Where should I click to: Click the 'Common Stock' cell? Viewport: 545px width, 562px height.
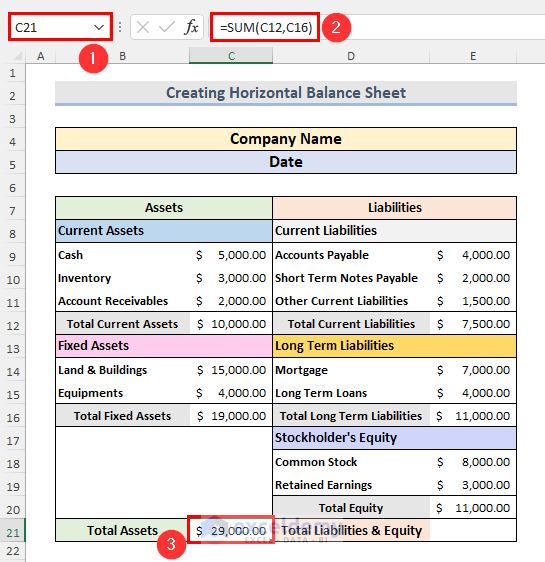pyautogui.click(x=351, y=462)
